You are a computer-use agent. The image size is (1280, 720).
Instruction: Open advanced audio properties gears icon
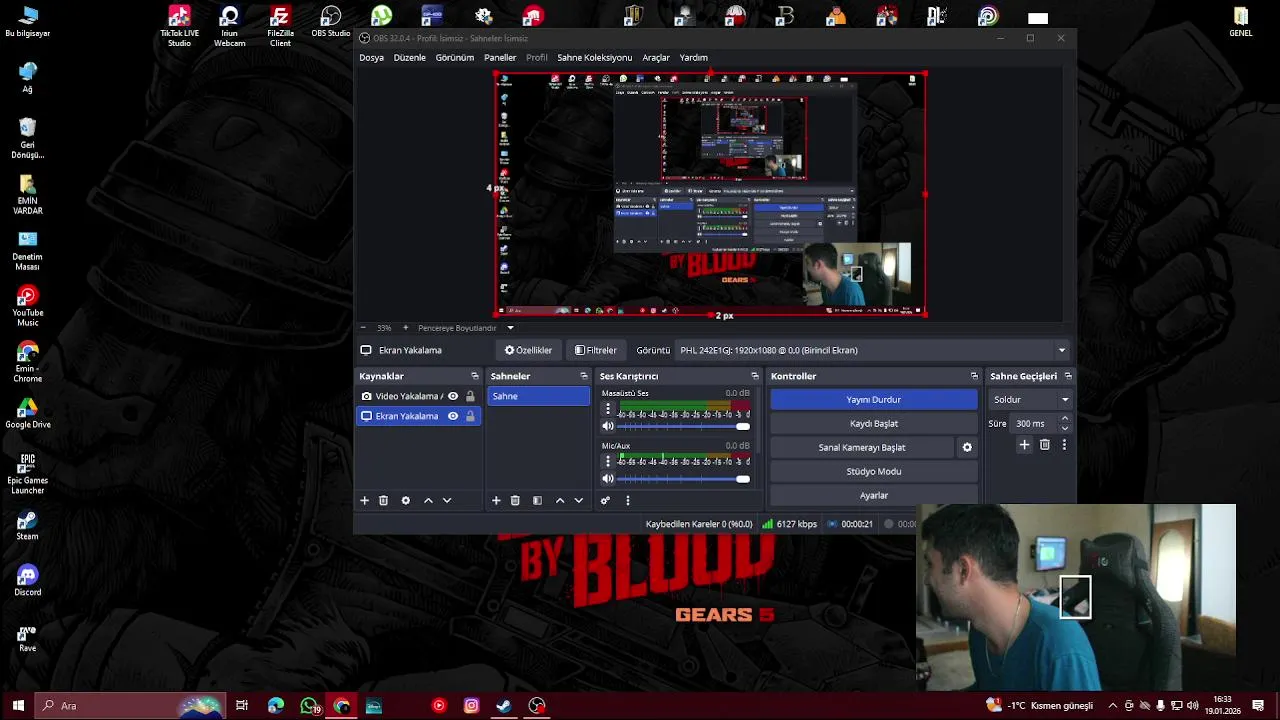pos(605,500)
